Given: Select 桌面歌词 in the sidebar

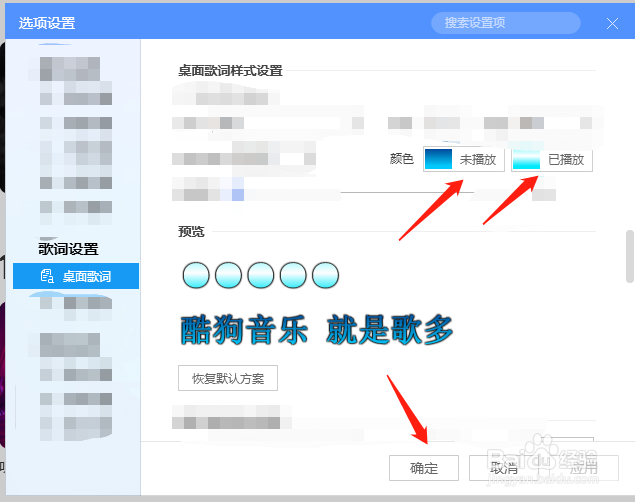Looking at the screenshot, I should (x=76, y=276).
